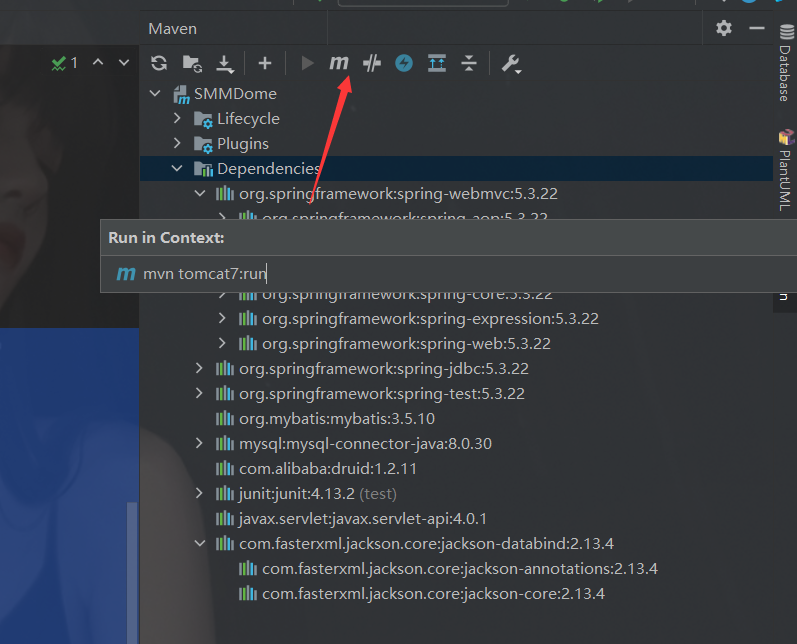Toggle Skip Tests mode

click(372, 63)
